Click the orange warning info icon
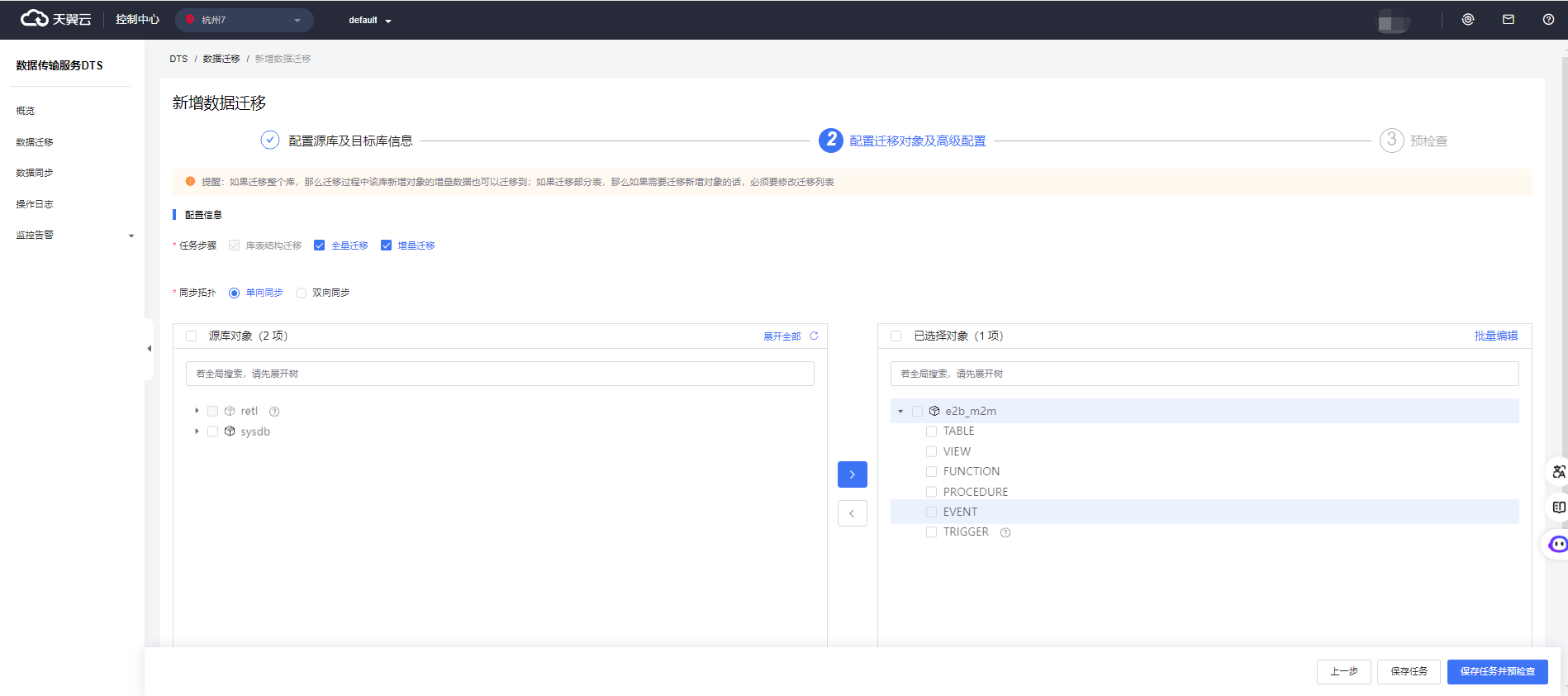Screen dimensions: 1568x696 [191, 181]
